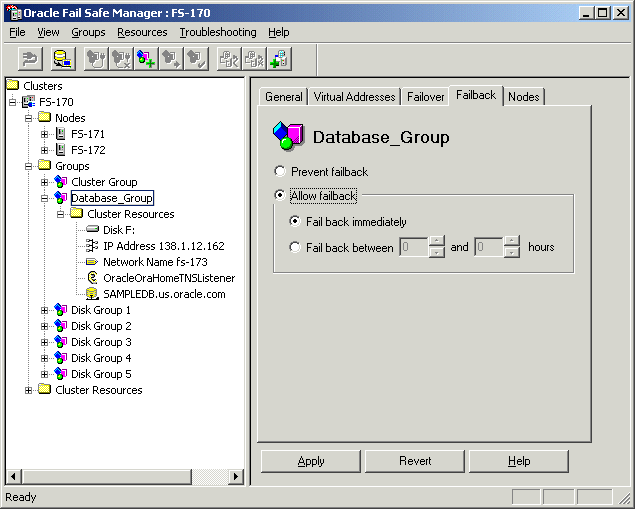
Task: Click the database and computer toolbar icon
Action: 64,59
